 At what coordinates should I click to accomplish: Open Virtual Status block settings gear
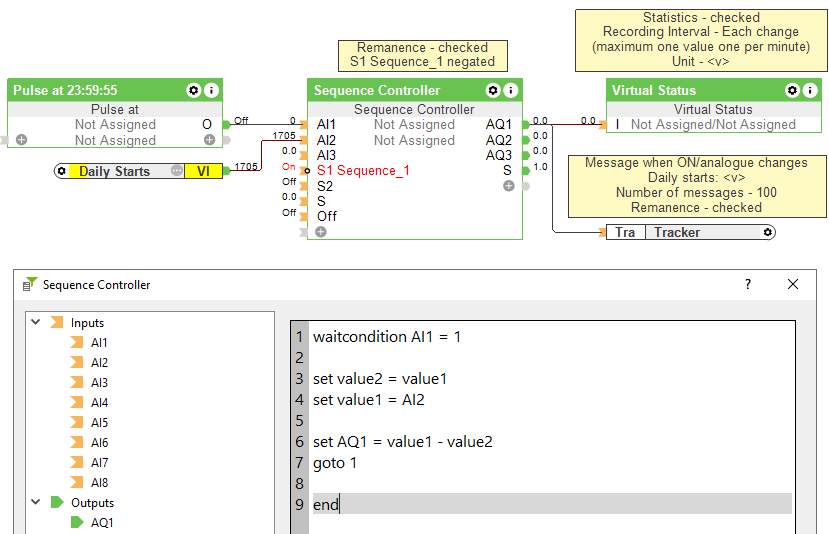coord(793,90)
